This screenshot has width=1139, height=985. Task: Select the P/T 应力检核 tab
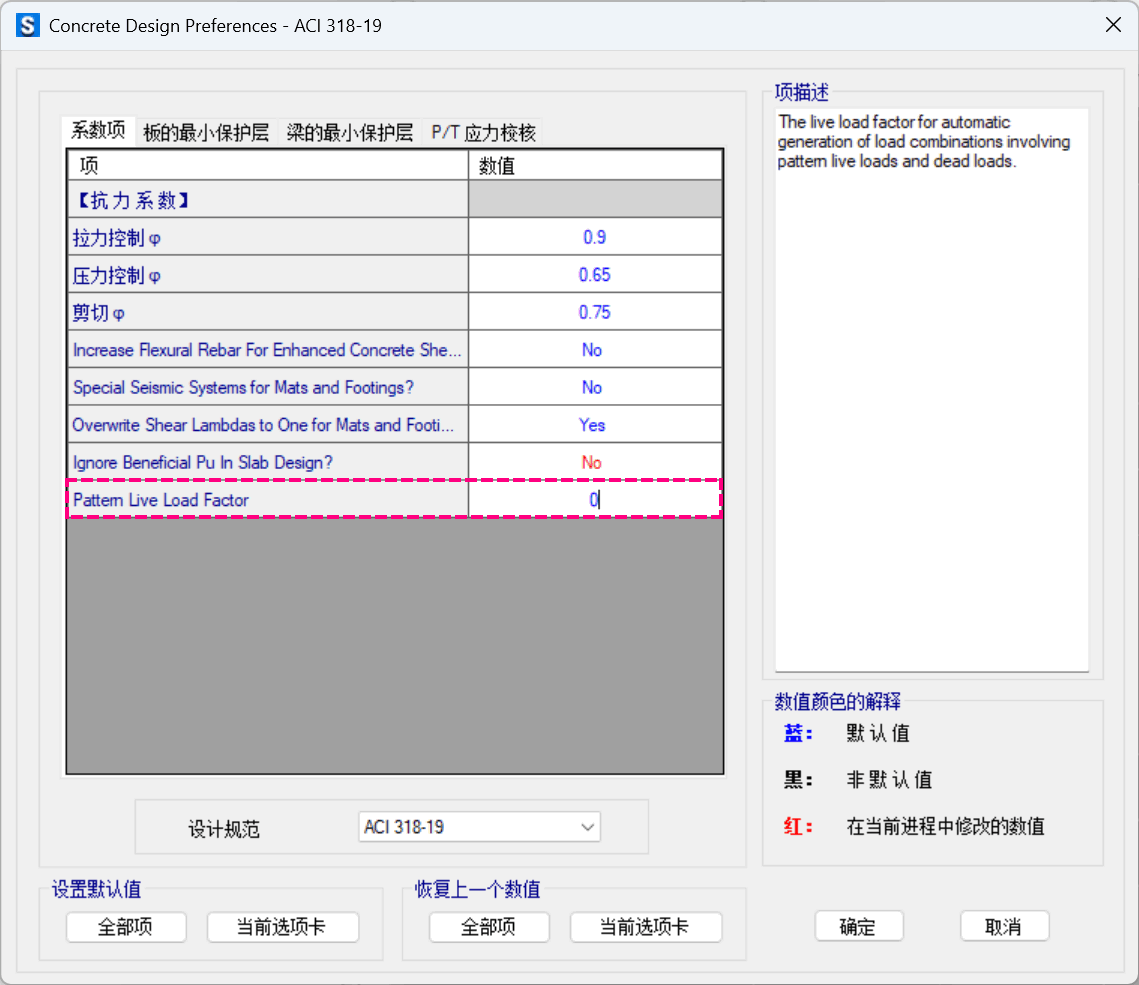click(x=484, y=132)
